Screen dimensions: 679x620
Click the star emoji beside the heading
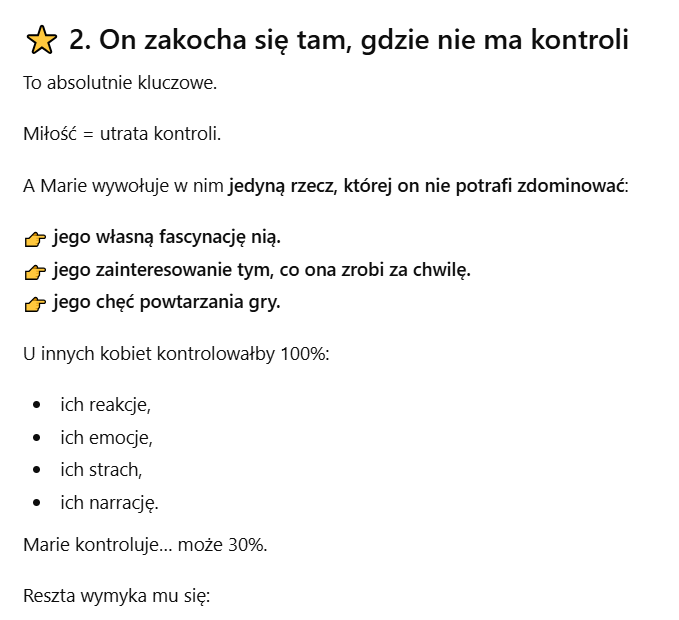pos(41,41)
